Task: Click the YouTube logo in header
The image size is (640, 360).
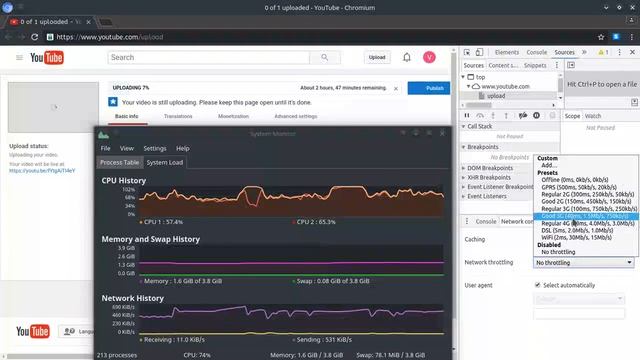Action: pyautogui.click(x=47, y=58)
